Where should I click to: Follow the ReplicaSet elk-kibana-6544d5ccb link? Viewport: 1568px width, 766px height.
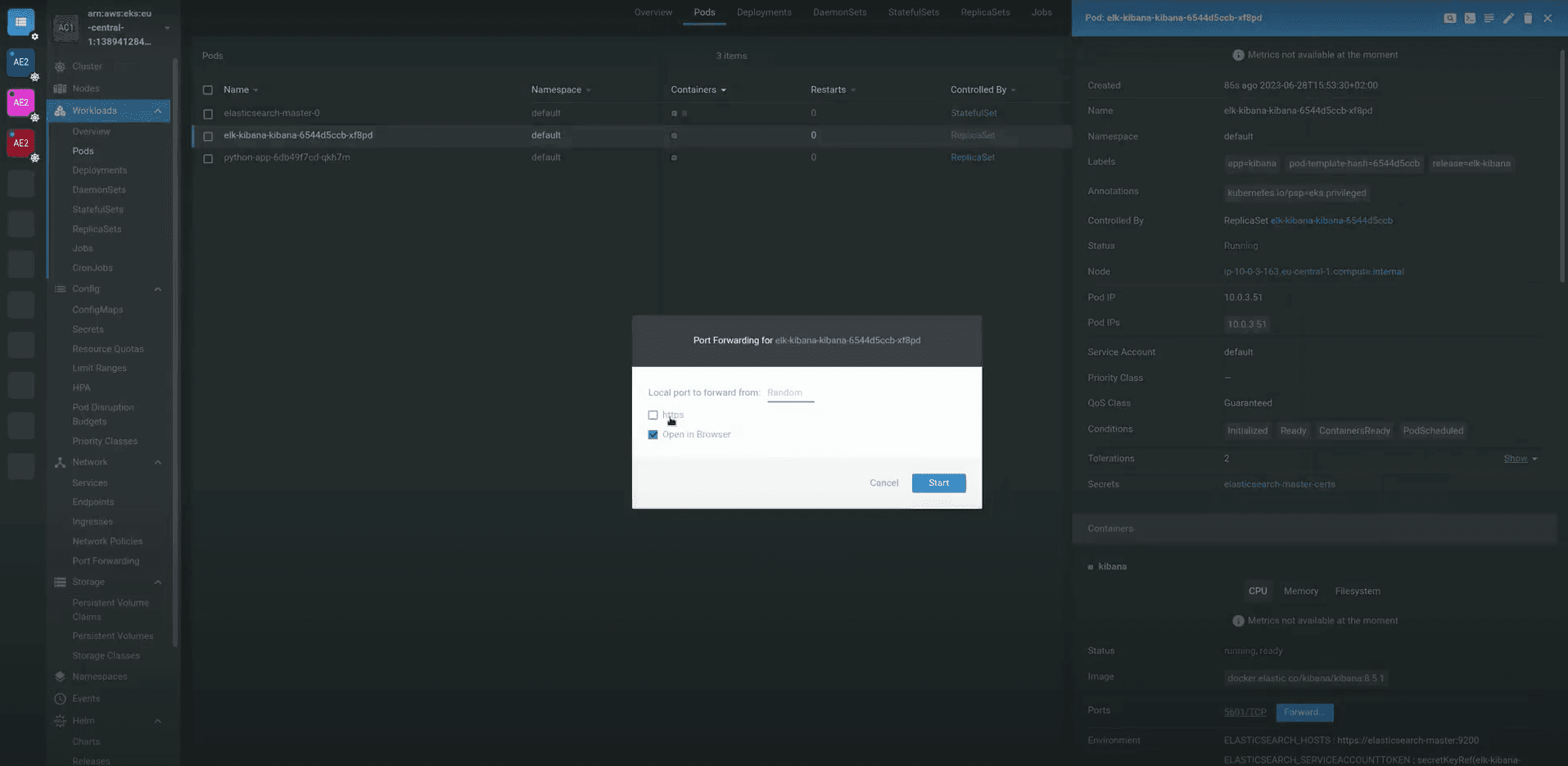pos(1331,220)
